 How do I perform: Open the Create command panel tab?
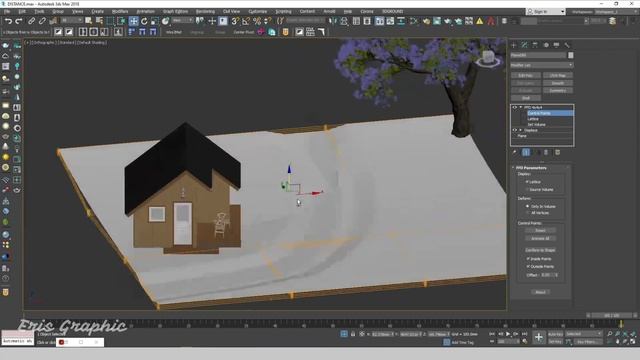point(514,45)
